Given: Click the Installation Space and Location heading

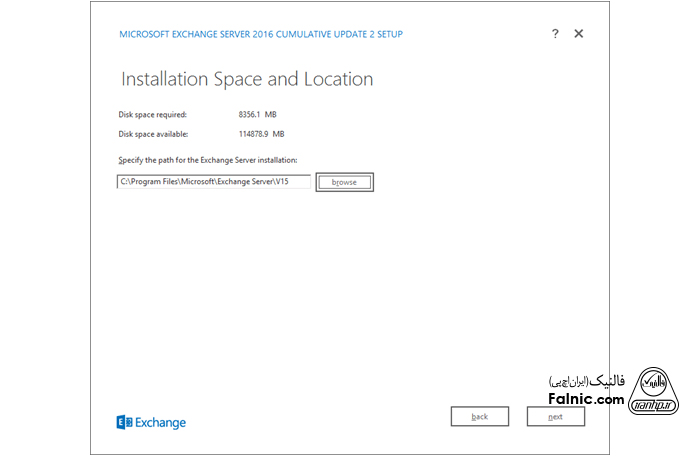Looking at the screenshot, I should (247, 79).
